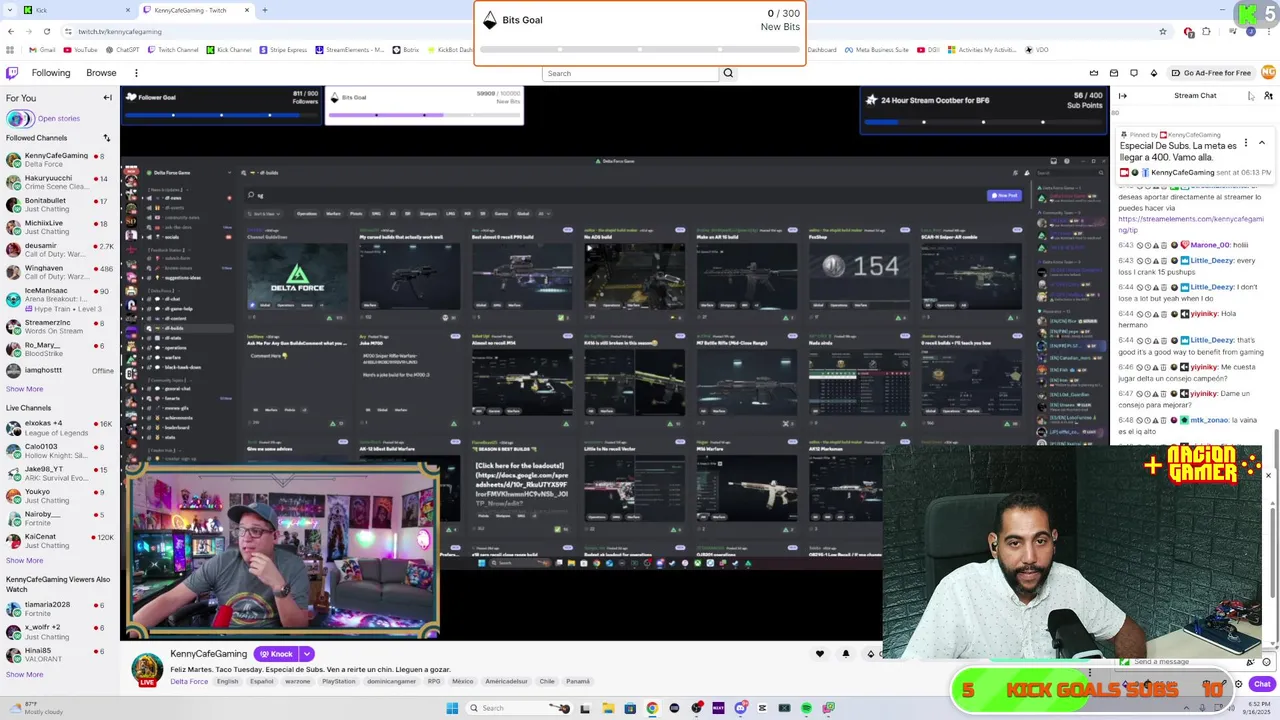The height and width of the screenshot is (720, 1280).
Task: Open the ChatGPT bookmark
Action: click(x=122, y=50)
